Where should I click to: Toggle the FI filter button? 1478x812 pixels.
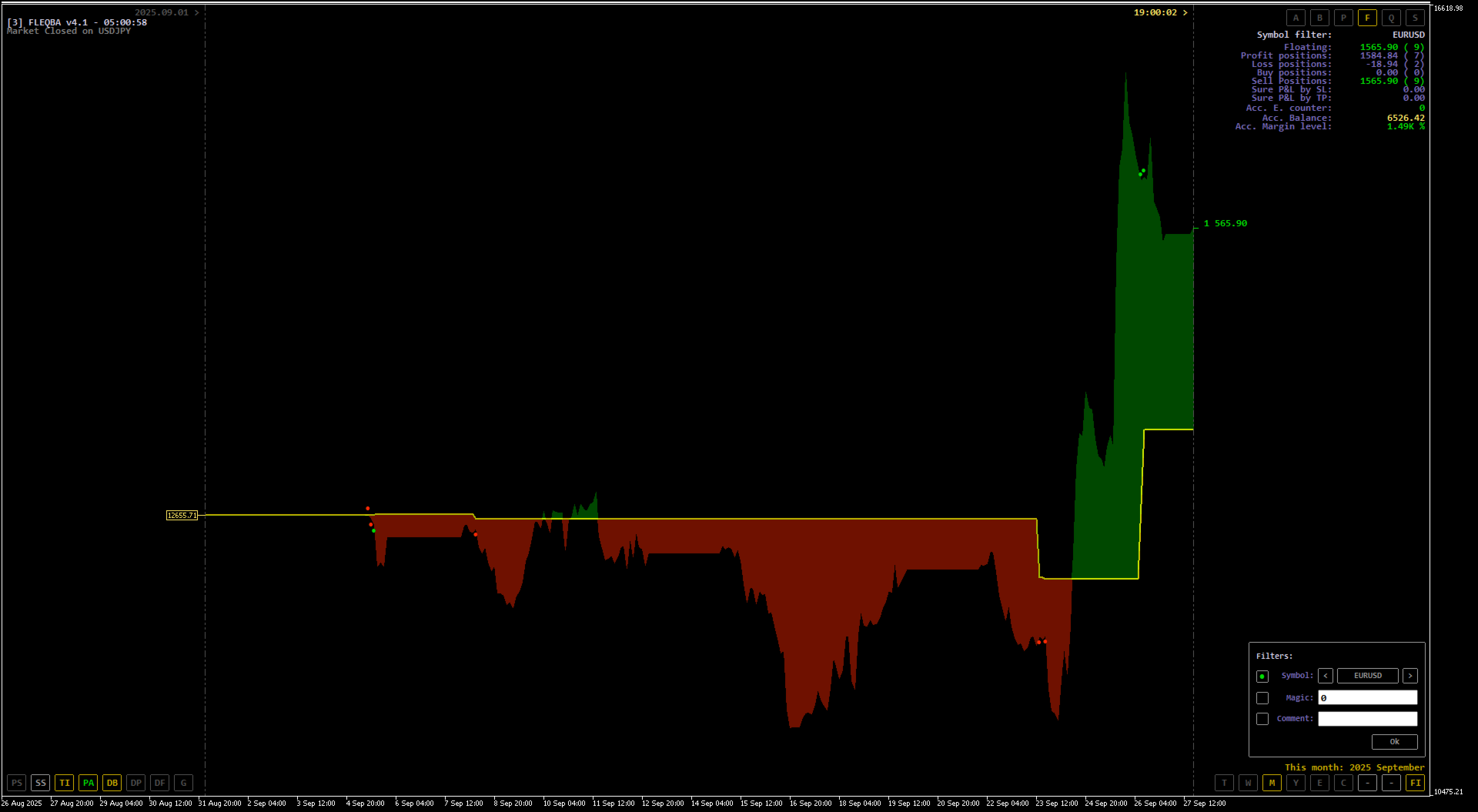pos(1416,783)
